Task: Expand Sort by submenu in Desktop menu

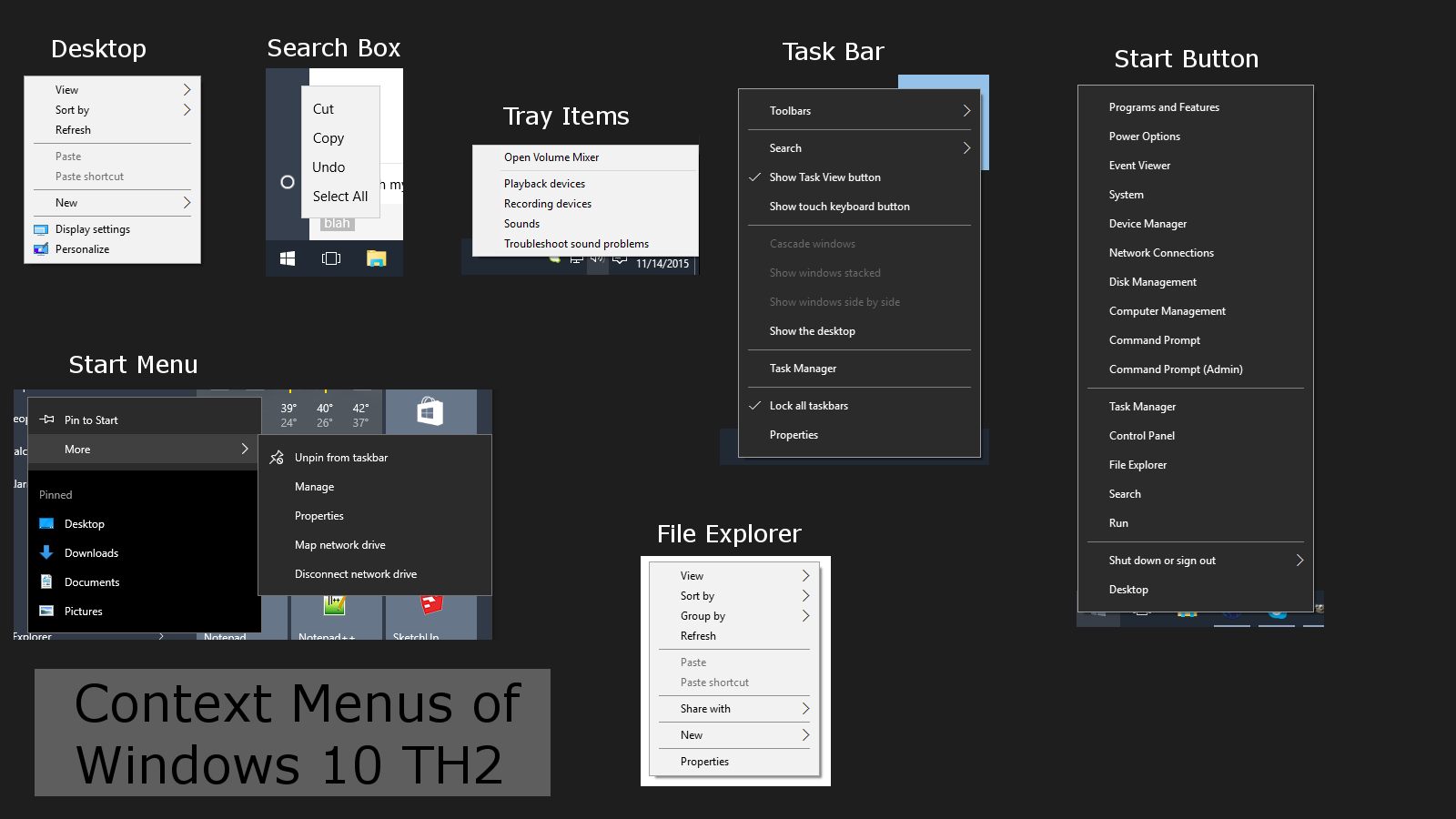Action: coord(187,110)
